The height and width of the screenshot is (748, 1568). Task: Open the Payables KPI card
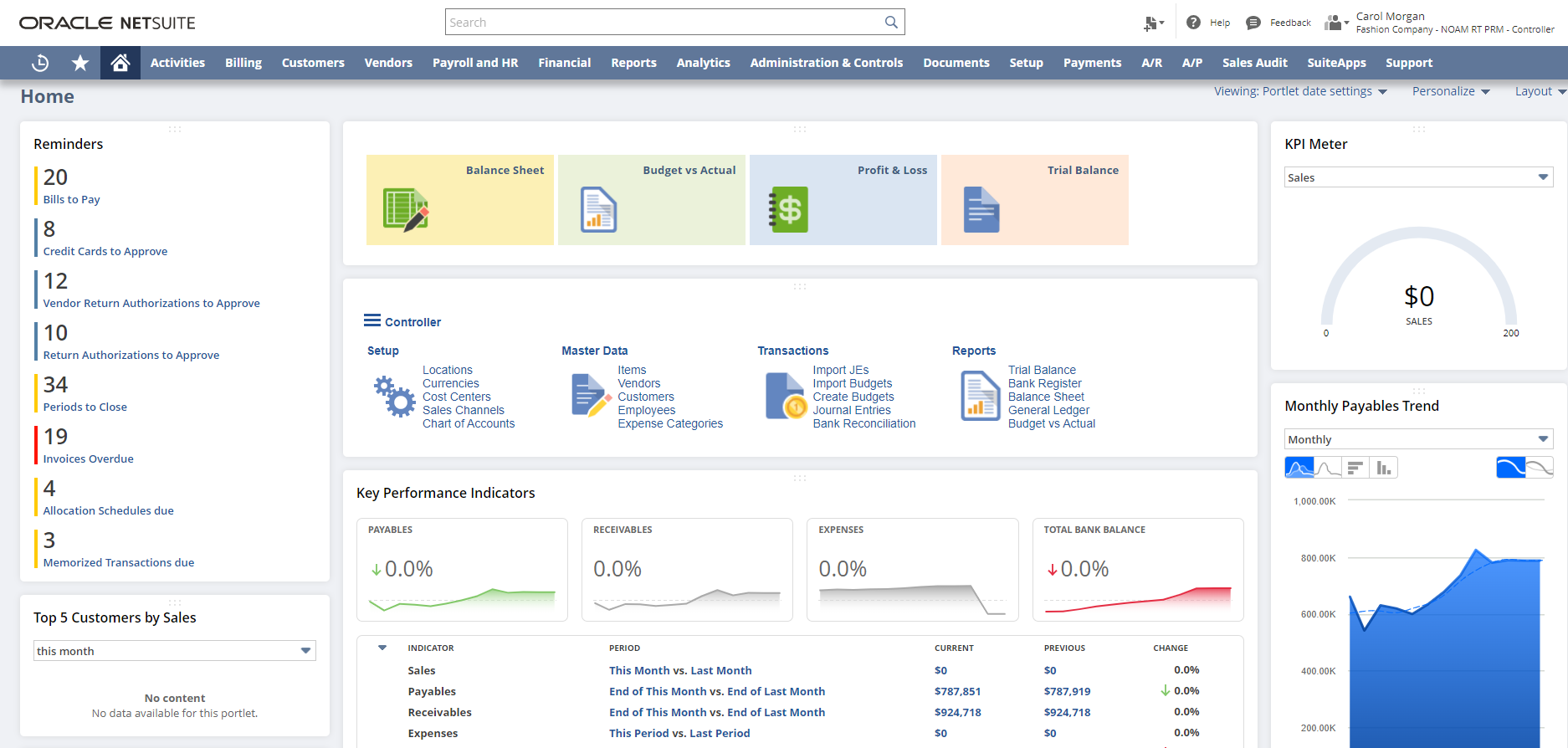(462, 570)
